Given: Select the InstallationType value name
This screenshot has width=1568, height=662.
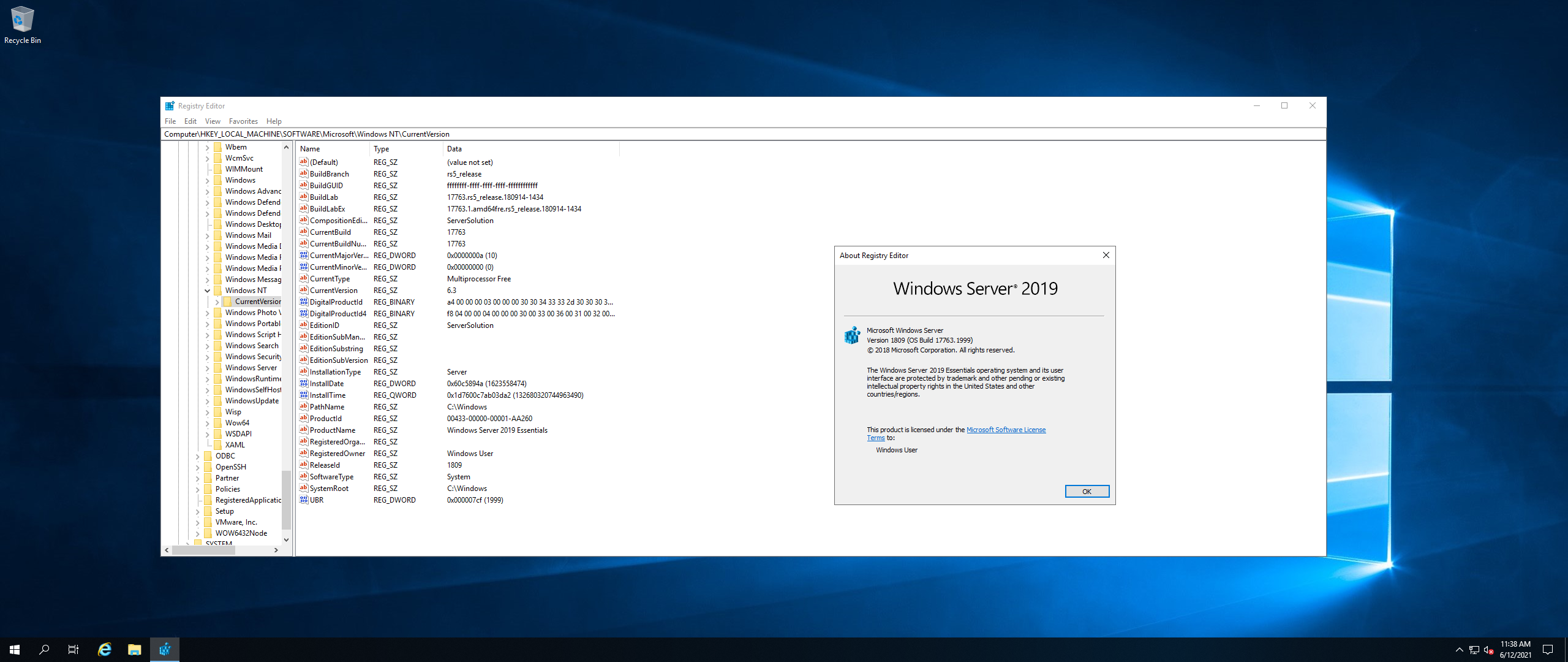Looking at the screenshot, I should pos(335,372).
